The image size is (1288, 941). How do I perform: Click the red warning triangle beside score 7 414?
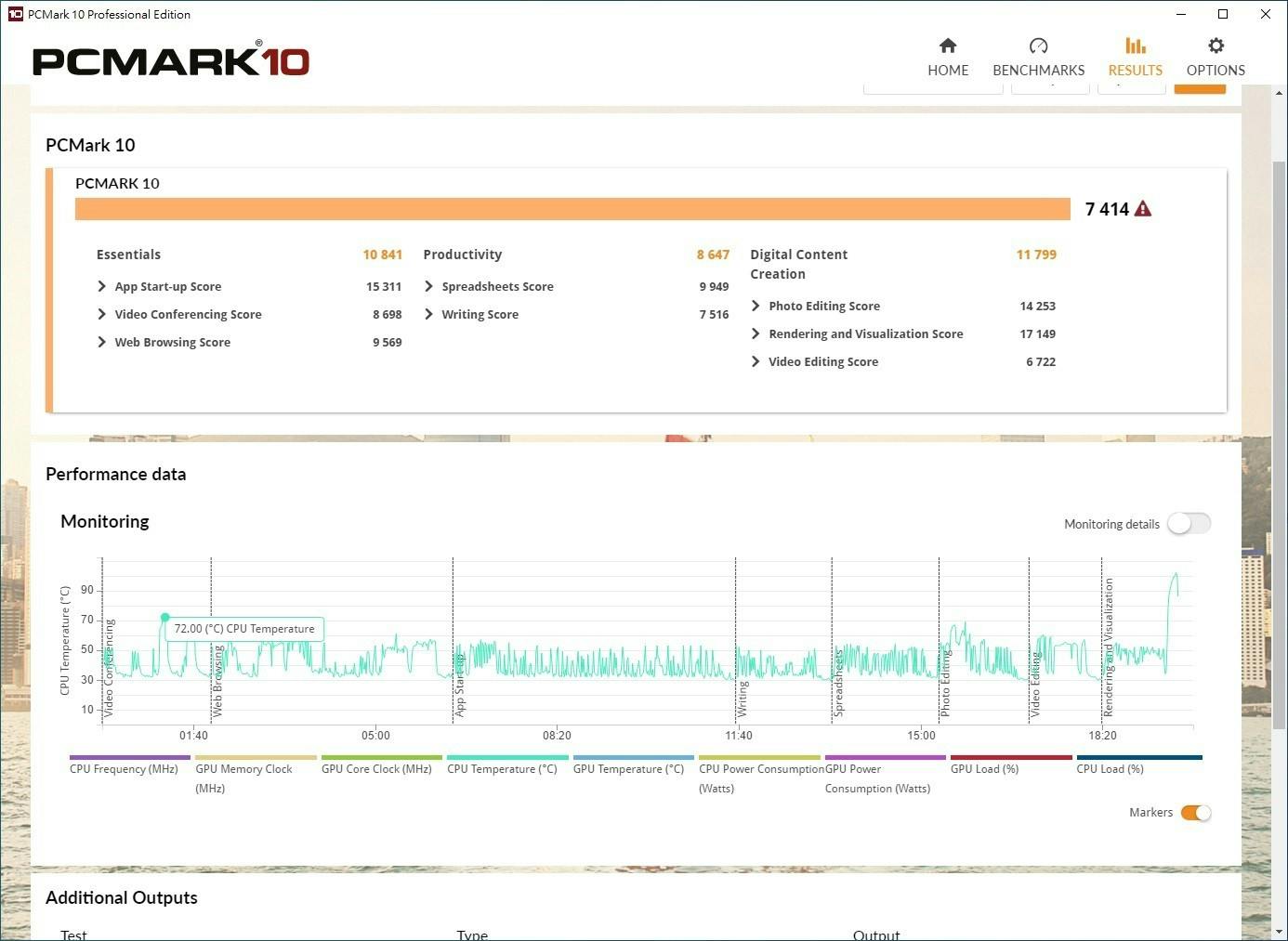[x=1143, y=209]
